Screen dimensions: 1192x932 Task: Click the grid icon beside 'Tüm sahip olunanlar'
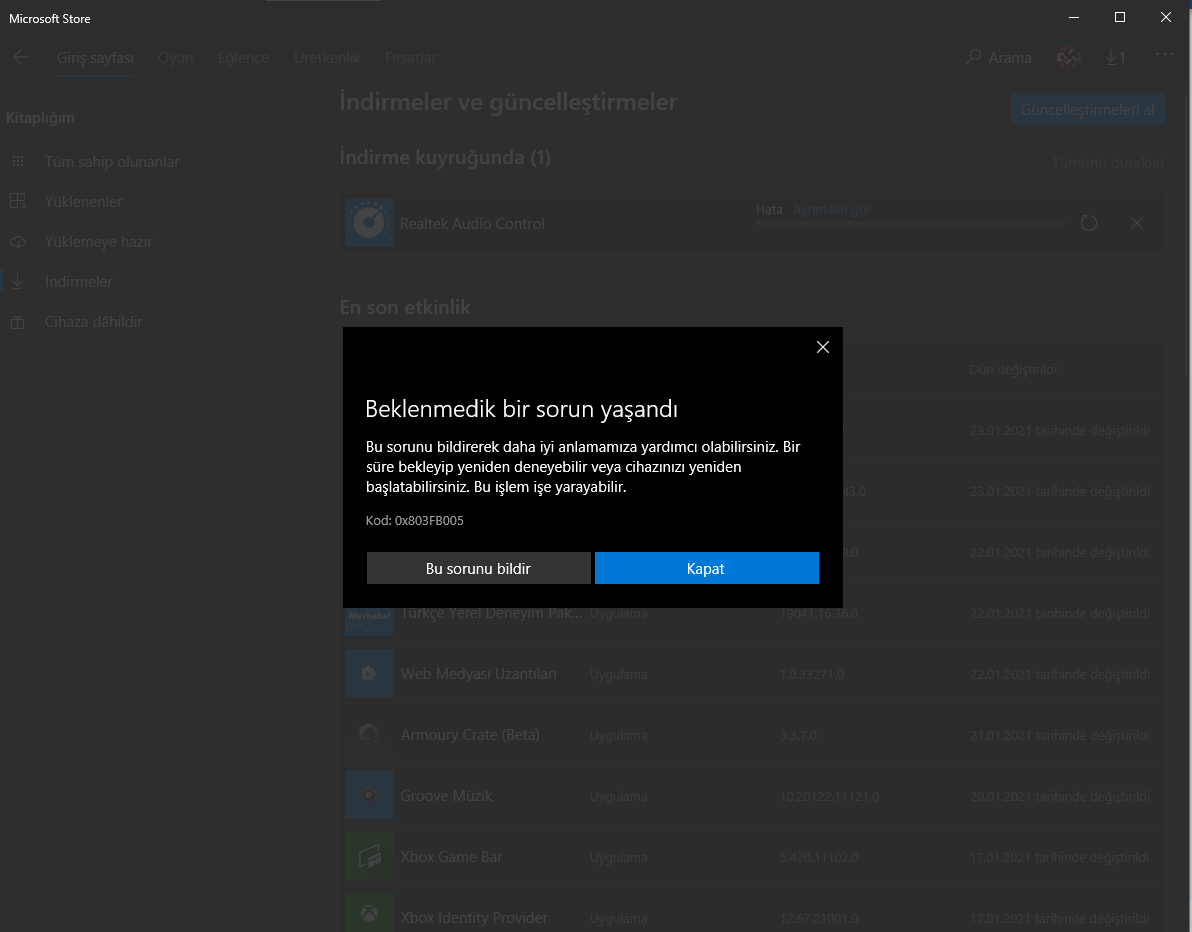pos(18,161)
